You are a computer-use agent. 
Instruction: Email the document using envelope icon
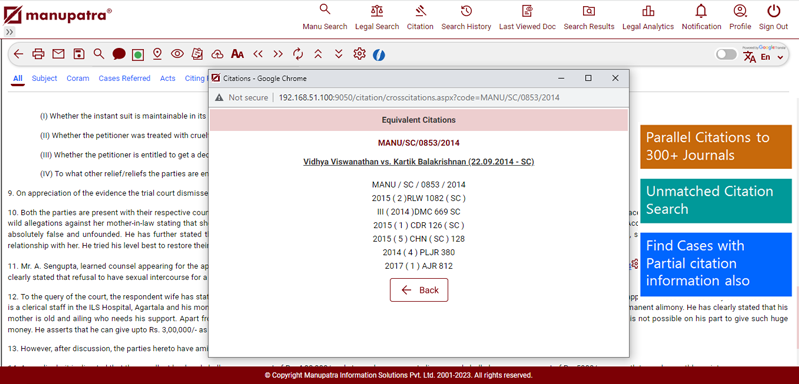click(x=59, y=54)
